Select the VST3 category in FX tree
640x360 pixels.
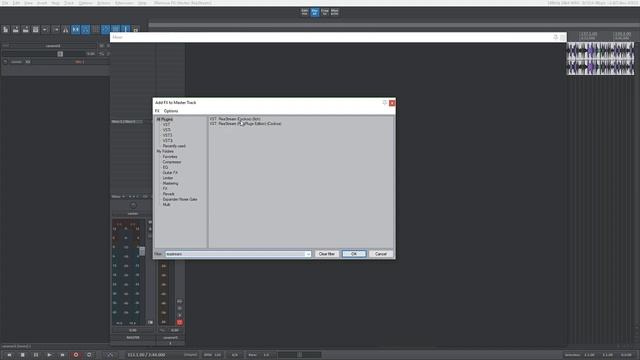[167, 135]
